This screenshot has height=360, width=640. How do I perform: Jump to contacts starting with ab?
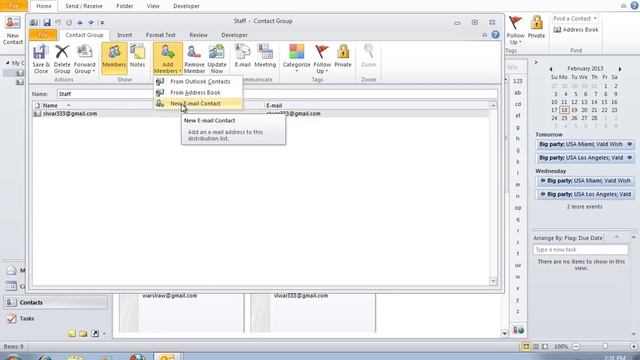tap(518, 93)
